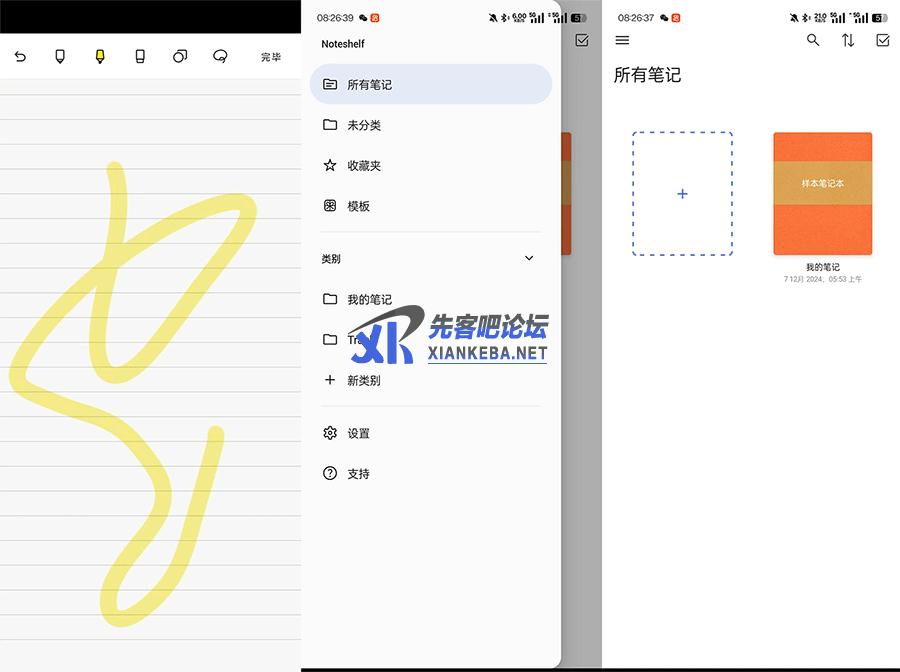Select the Pen tool in drawing toolbar
Screen dimensions: 900x672
pyautogui.click(x=60, y=57)
